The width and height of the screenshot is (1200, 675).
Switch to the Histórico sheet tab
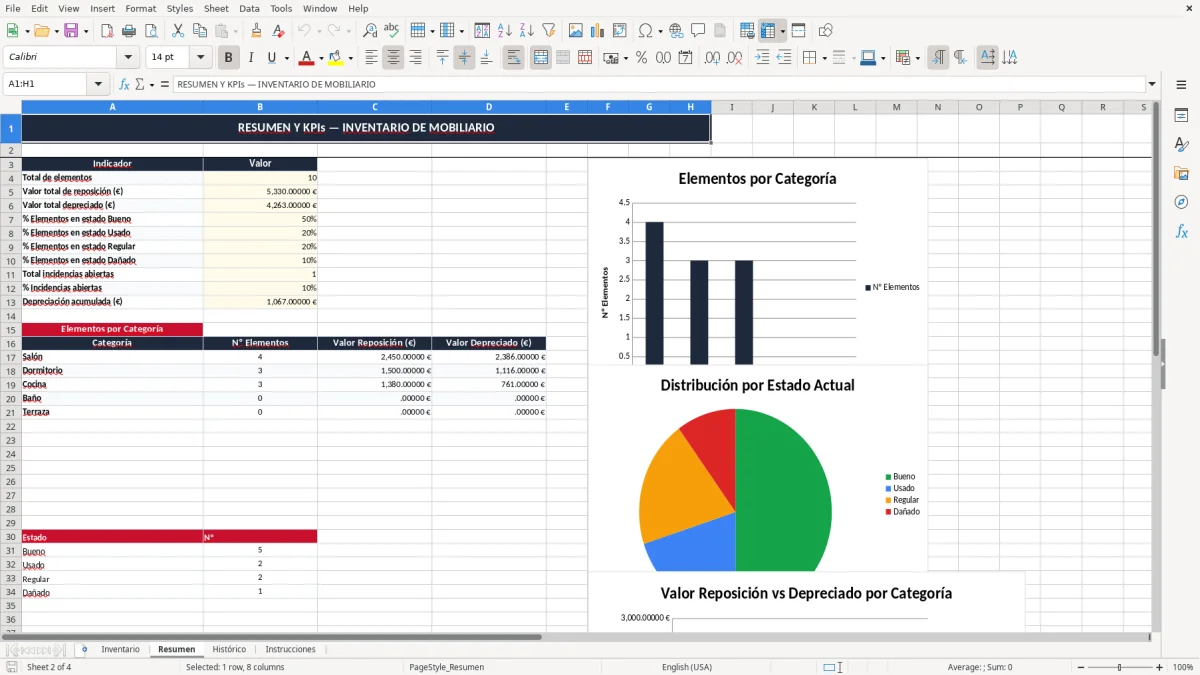tap(229, 649)
